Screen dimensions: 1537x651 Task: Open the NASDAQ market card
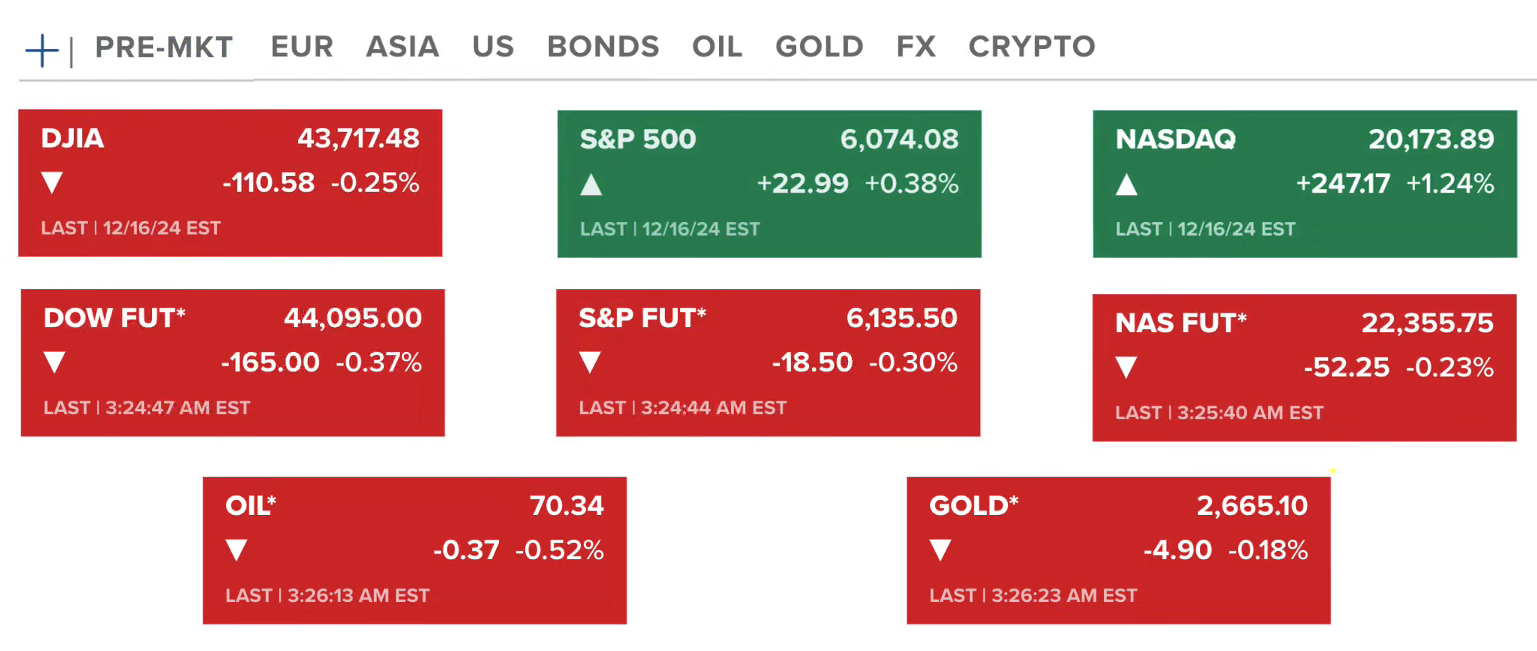[1305, 183]
